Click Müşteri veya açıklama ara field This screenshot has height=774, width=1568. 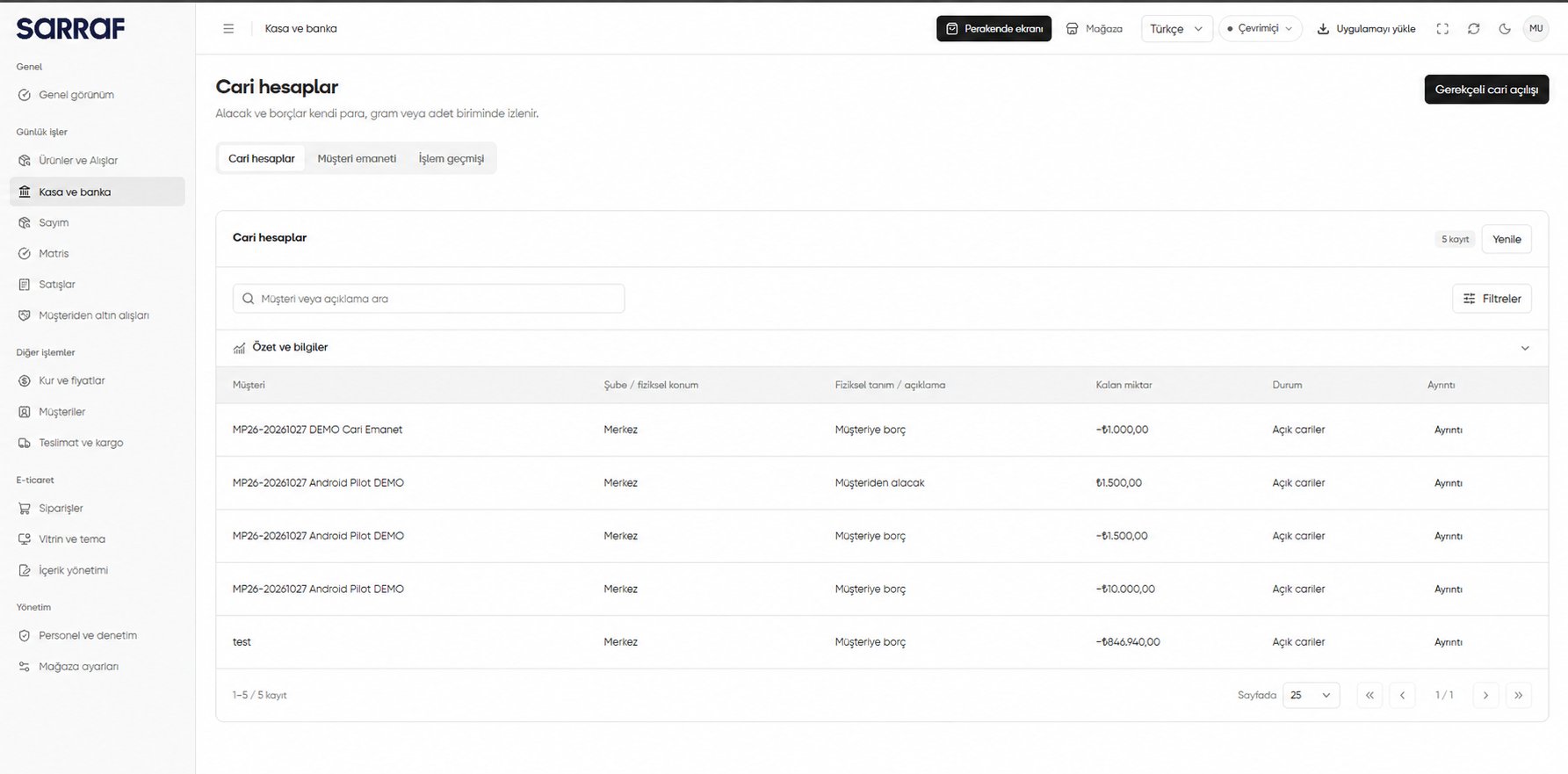tap(429, 299)
